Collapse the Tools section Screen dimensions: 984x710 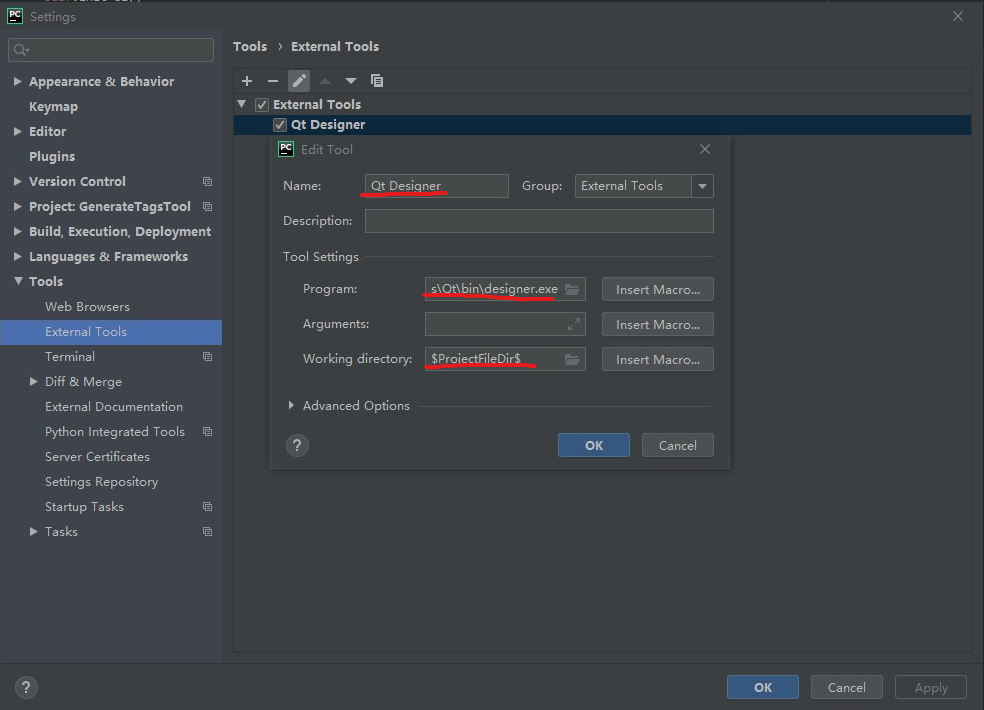point(18,281)
